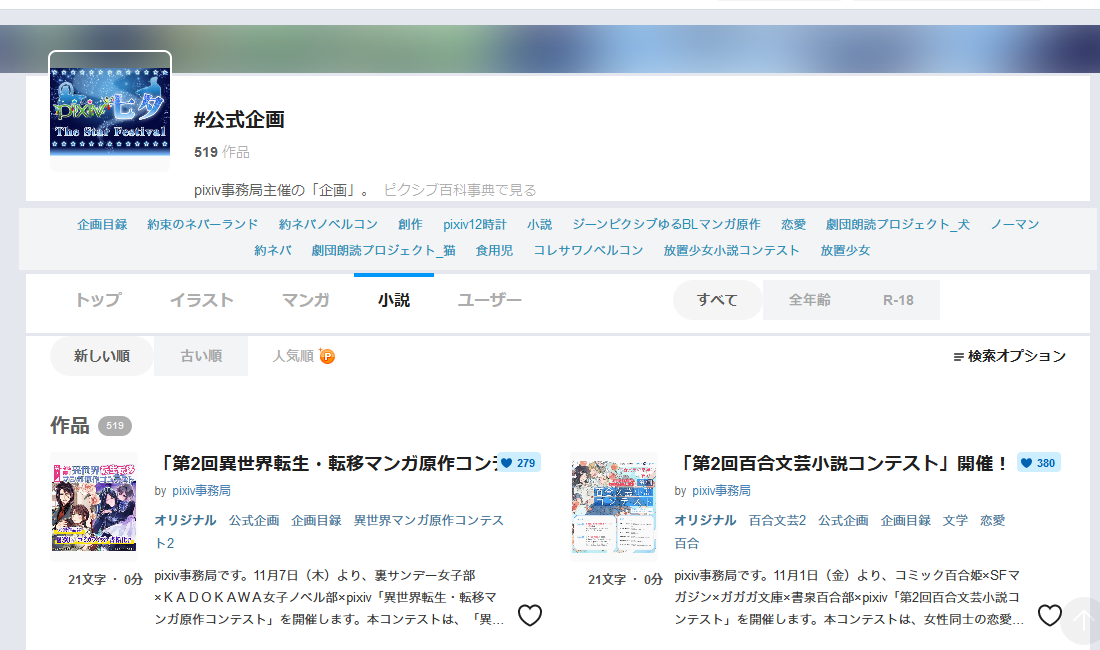1100x650 pixels.
Task: Click the 劇団朗読プロジェクト_猫 tag
Action: tap(384, 250)
